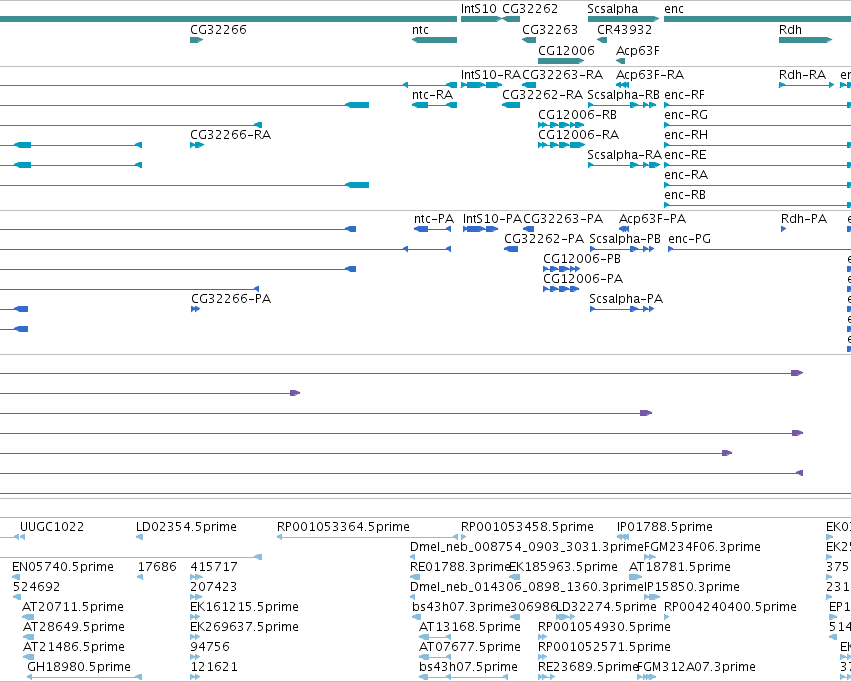Select the AT13168.5prime EST label
This screenshot has width=851, height=682.
tap(469, 627)
